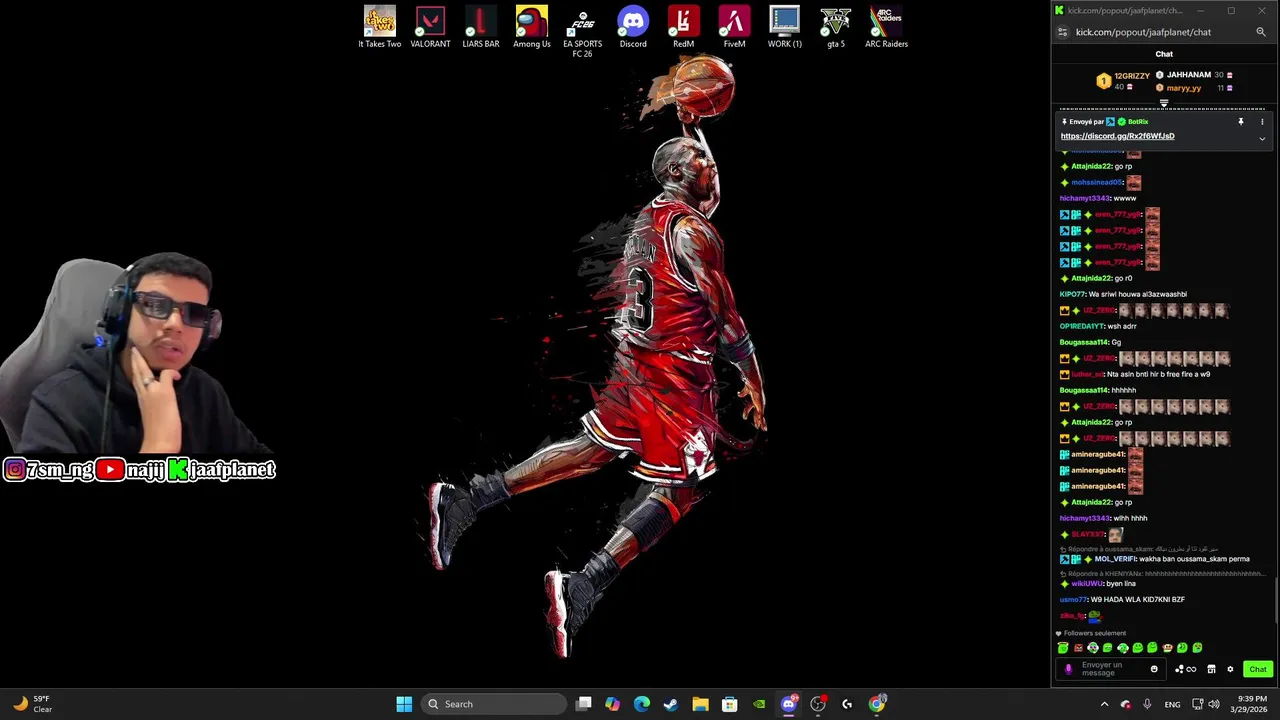Screen dimensions: 1280x720
Task: Open the discord.gg pinned message link
Action: tap(1117, 136)
